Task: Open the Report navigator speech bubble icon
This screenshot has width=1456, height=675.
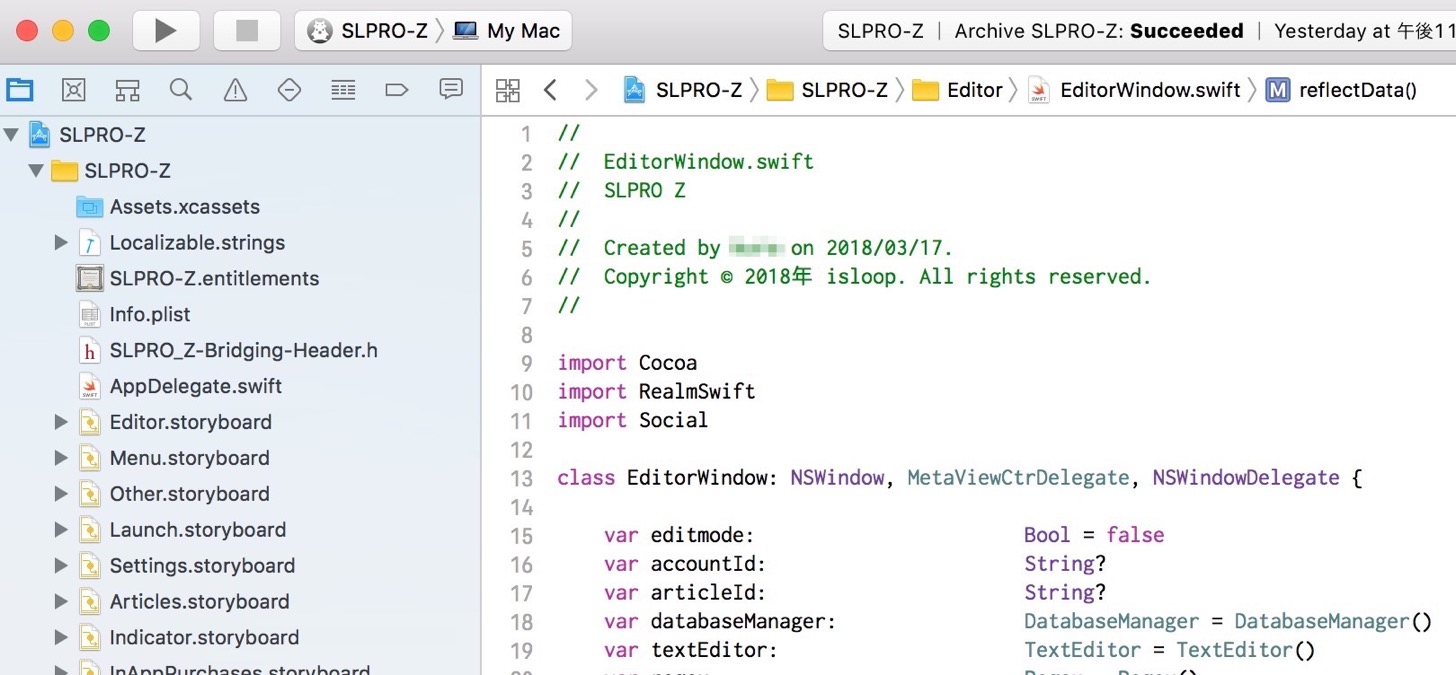Action: pos(451,89)
